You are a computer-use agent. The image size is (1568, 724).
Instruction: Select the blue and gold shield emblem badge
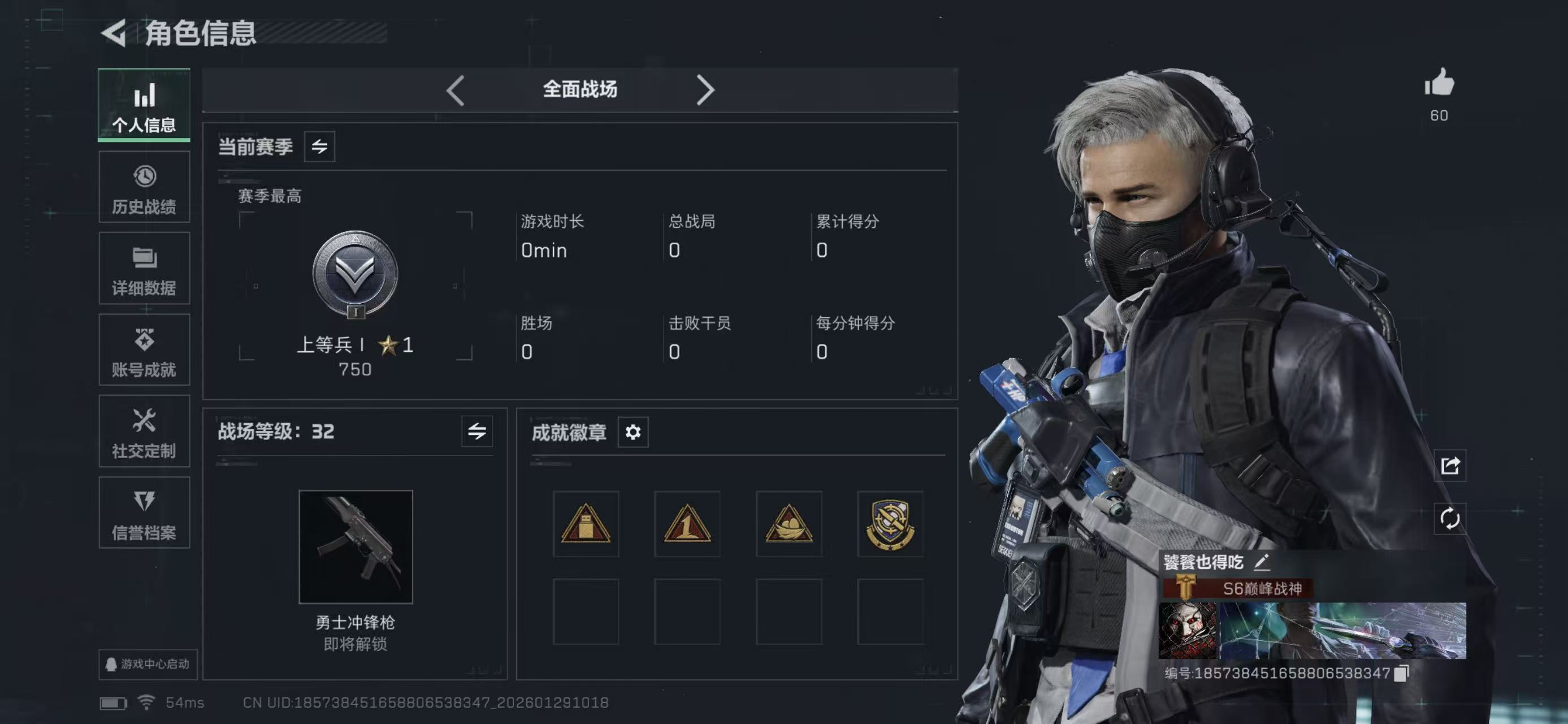coord(890,524)
